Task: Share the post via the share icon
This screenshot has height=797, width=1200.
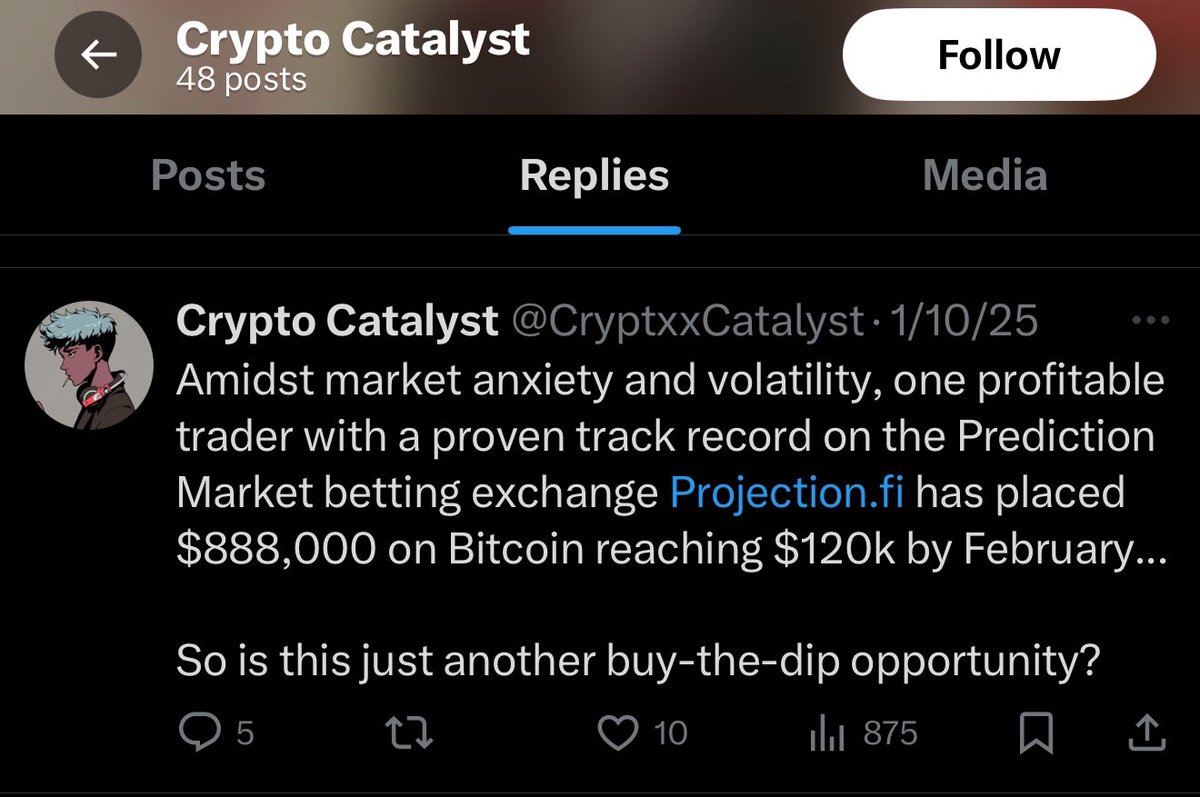Action: pos(1146,734)
